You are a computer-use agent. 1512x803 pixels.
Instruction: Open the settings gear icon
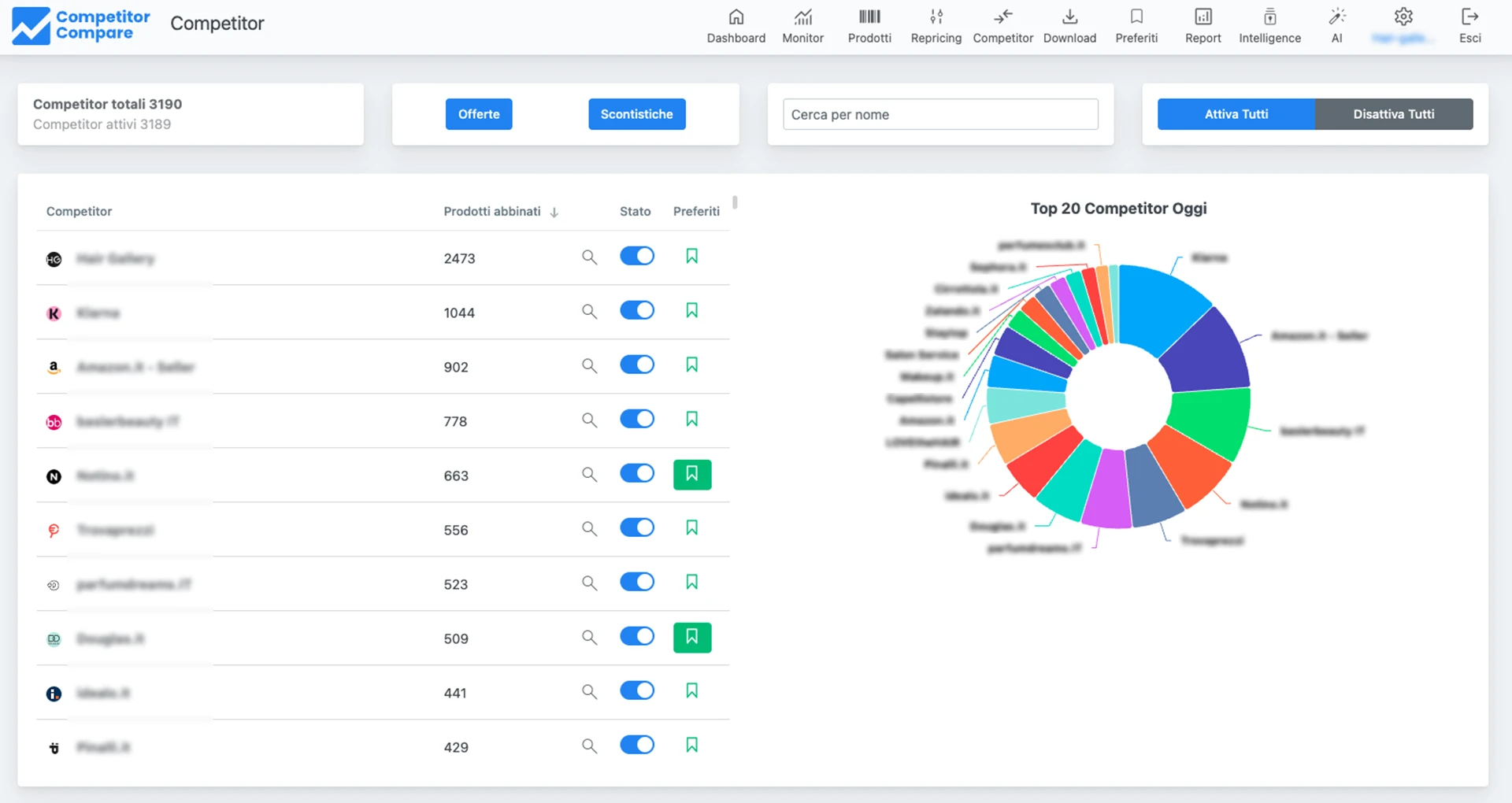click(1403, 17)
